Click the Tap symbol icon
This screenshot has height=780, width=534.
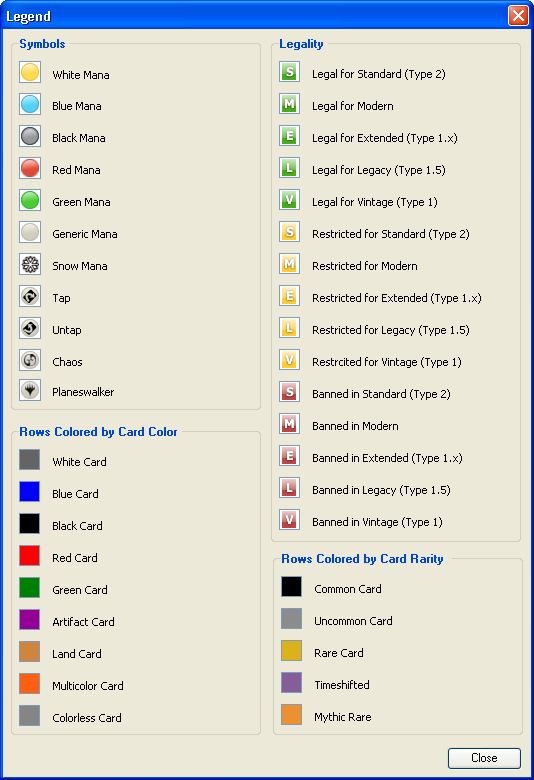pyautogui.click(x=30, y=296)
